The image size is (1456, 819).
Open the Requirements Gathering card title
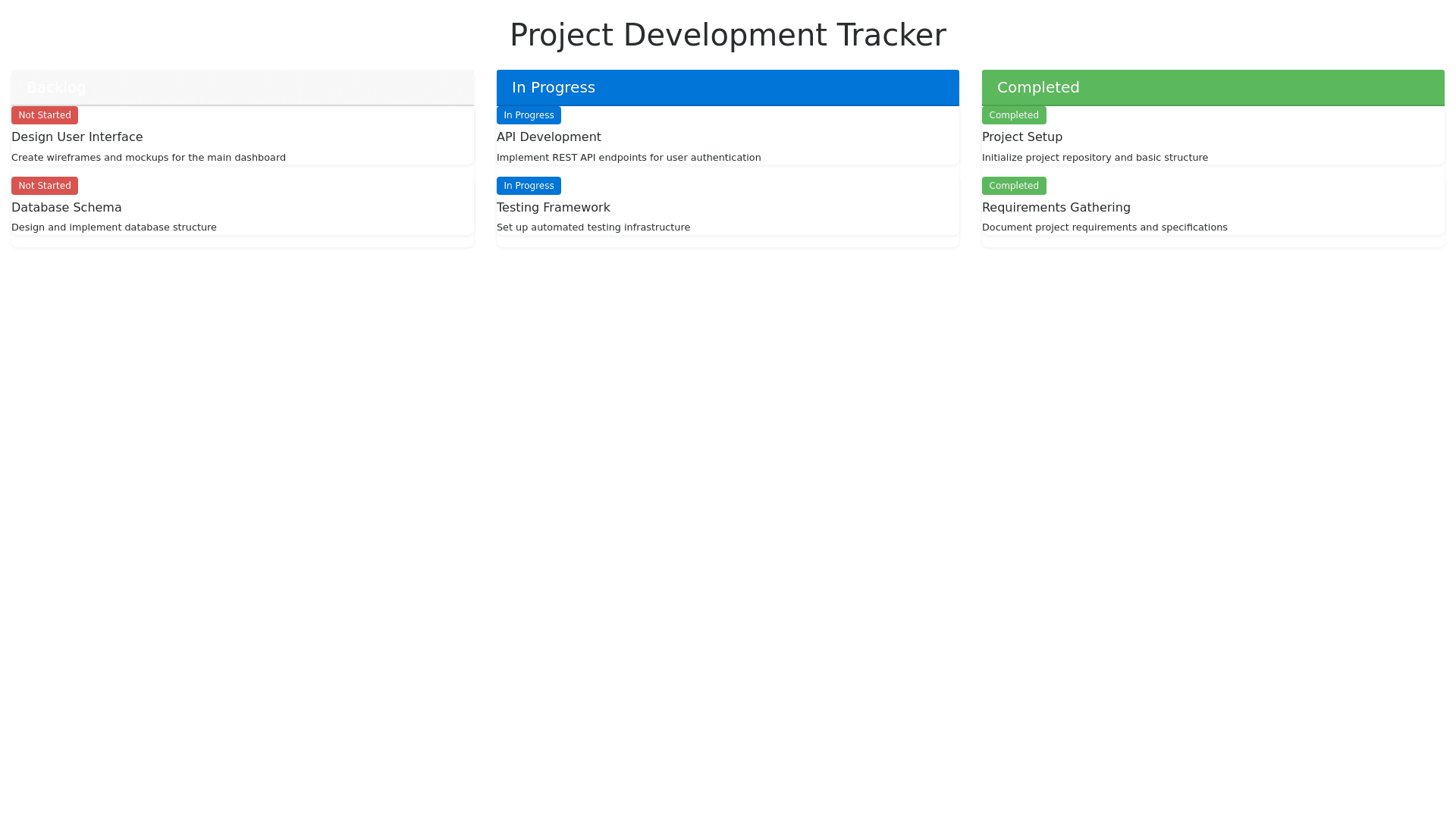[1056, 208]
